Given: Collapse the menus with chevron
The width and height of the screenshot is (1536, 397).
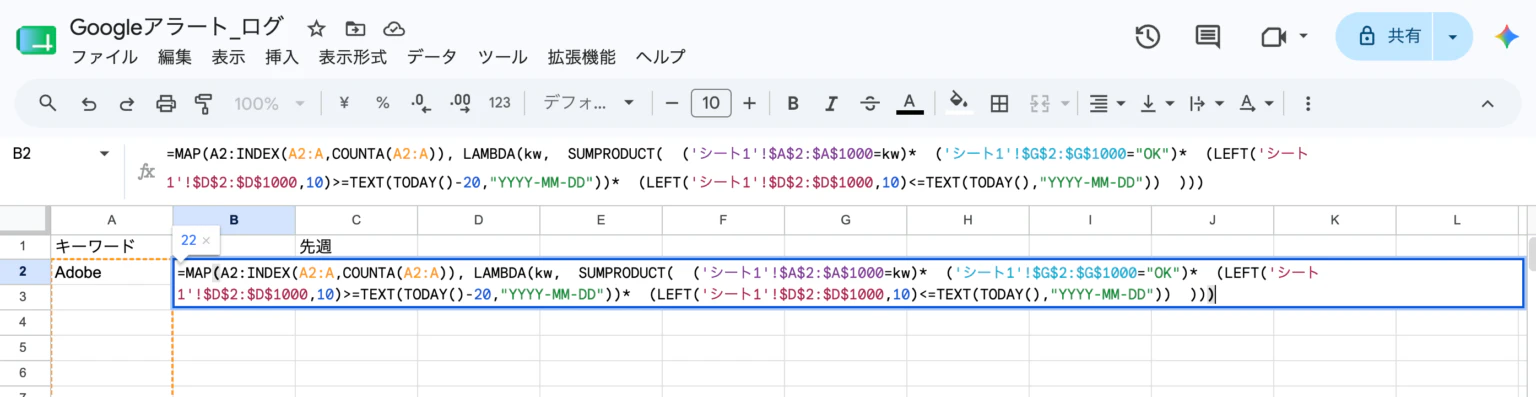Looking at the screenshot, I should coord(1487,103).
